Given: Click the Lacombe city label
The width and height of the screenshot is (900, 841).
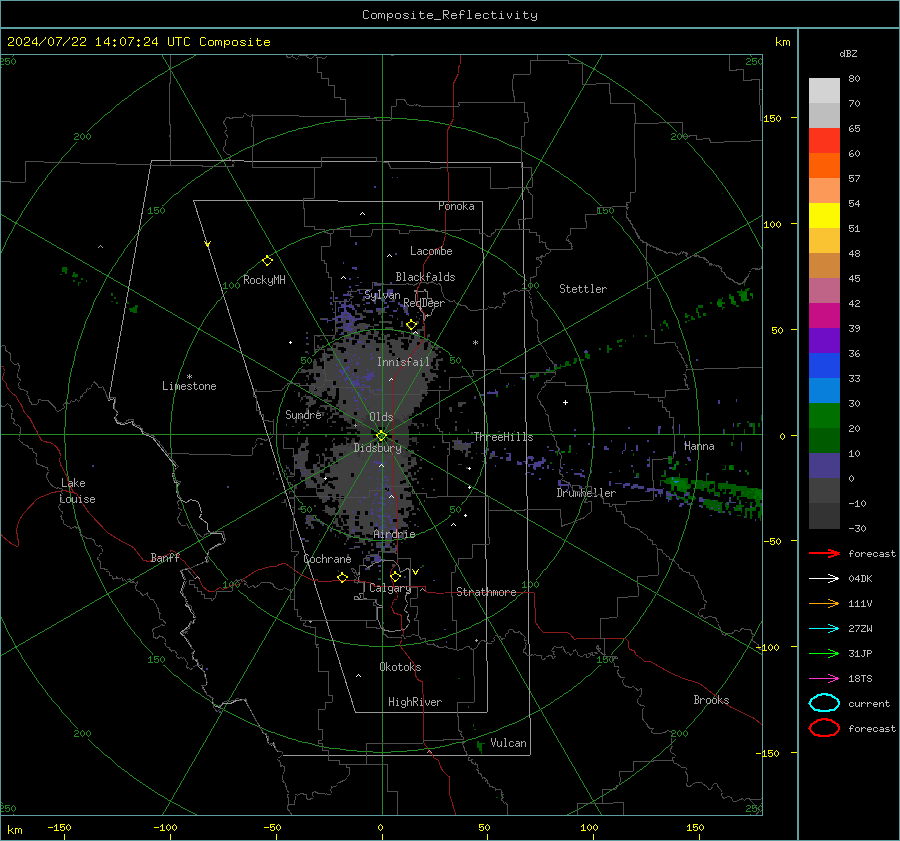Looking at the screenshot, I should (431, 251).
